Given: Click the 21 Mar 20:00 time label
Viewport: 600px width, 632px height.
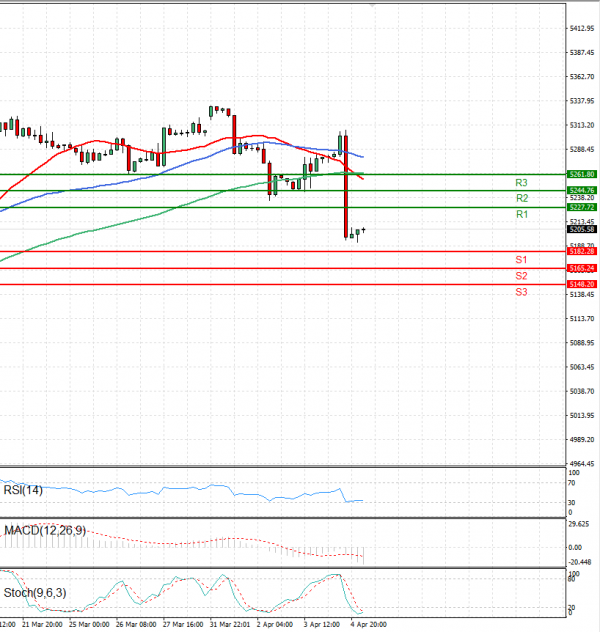Looking at the screenshot, I should click(42, 624).
